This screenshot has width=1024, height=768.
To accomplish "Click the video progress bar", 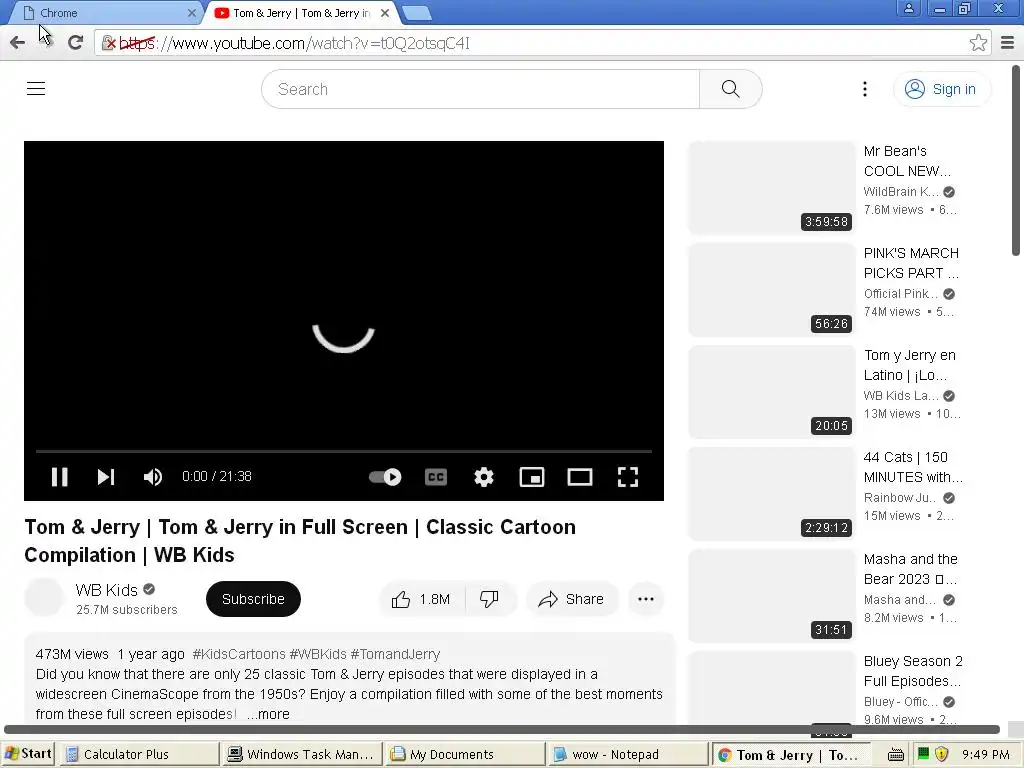I will [344, 451].
